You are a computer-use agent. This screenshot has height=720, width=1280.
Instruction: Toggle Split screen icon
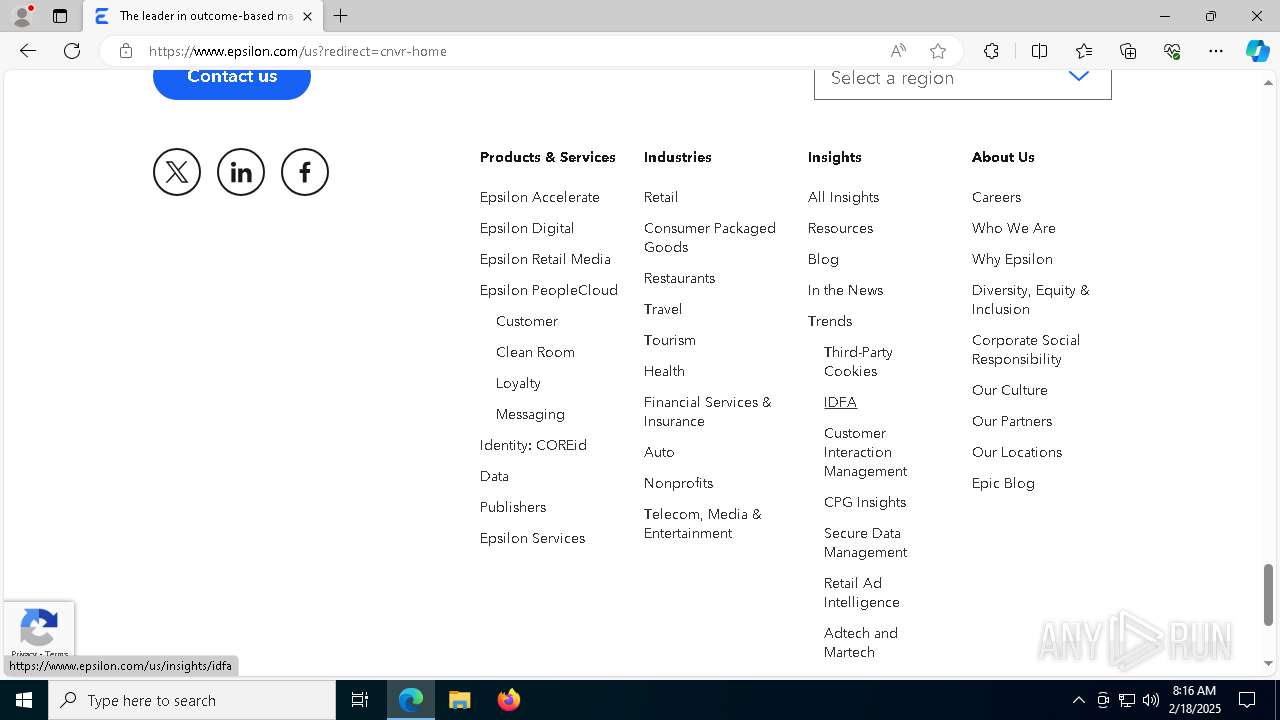1039,51
